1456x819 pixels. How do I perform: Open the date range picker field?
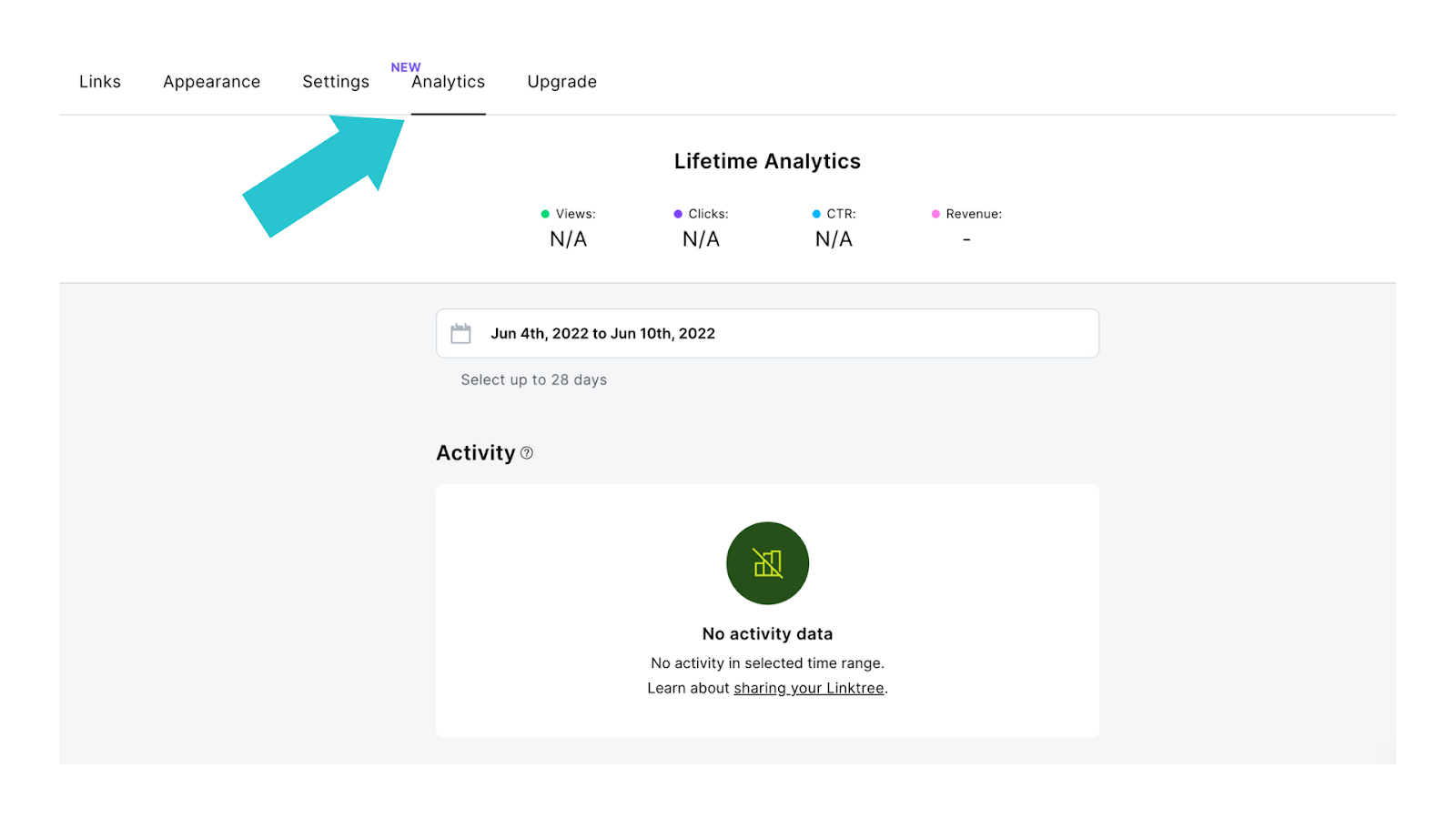[x=766, y=333]
